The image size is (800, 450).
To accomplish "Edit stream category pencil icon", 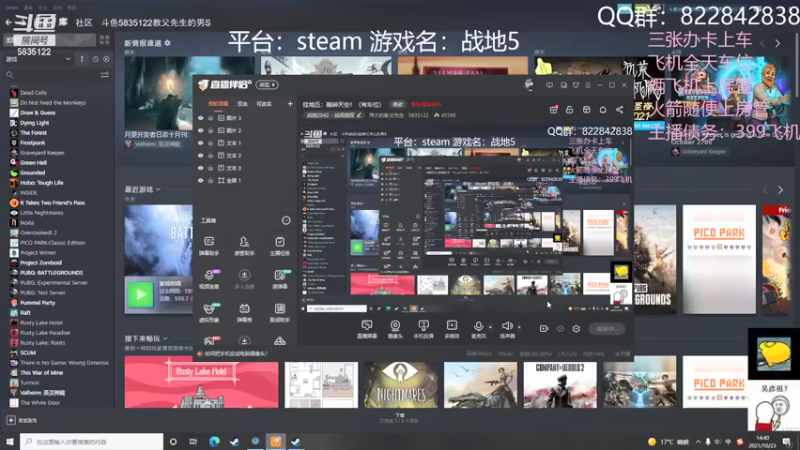I will (x=359, y=115).
